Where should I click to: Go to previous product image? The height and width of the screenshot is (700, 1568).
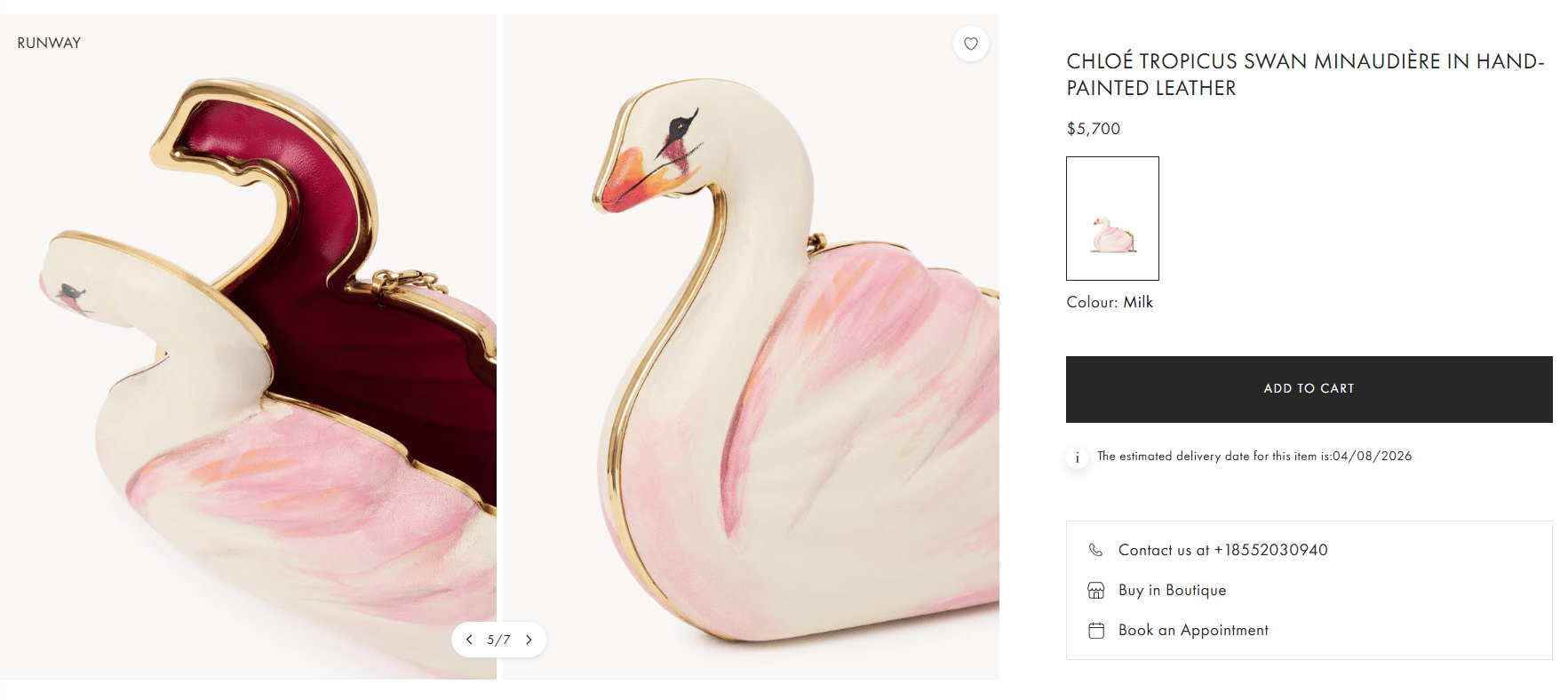click(x=469, y=640)
